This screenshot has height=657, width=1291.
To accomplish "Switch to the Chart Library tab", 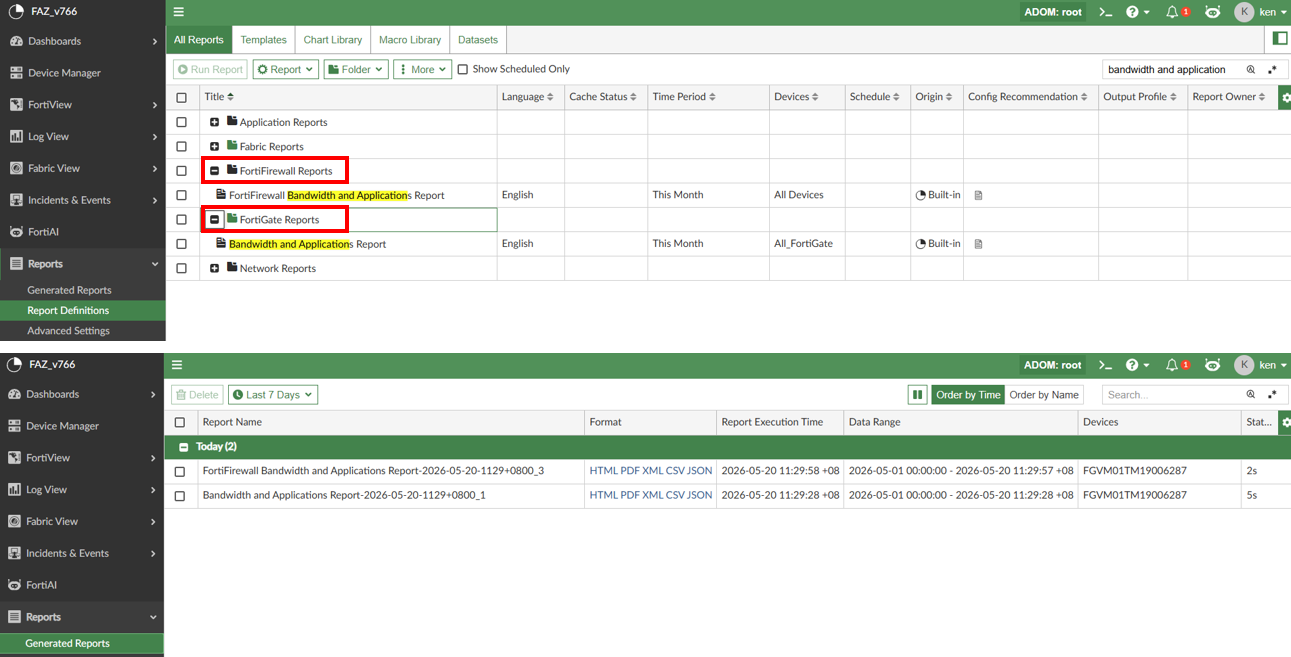I will (333, 40).
